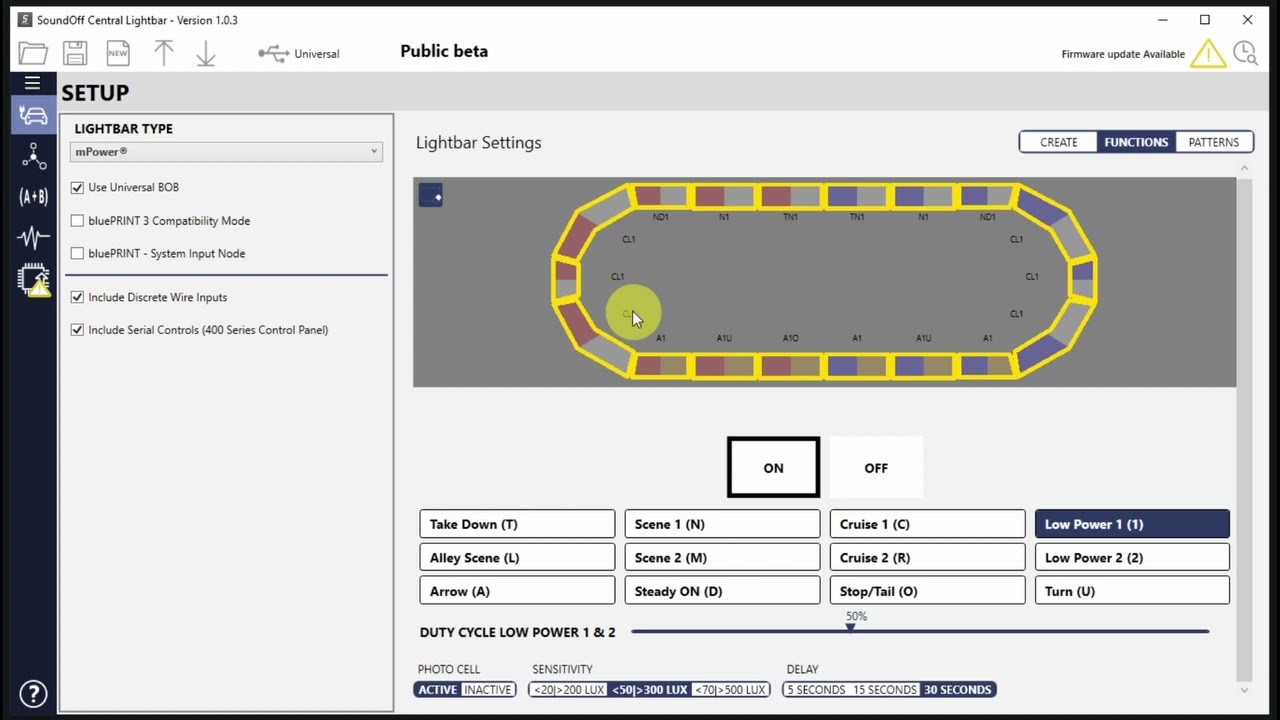1280x720 pixels.
Task: Open the hamburger menu in sidebar
Action: point(32,83)
